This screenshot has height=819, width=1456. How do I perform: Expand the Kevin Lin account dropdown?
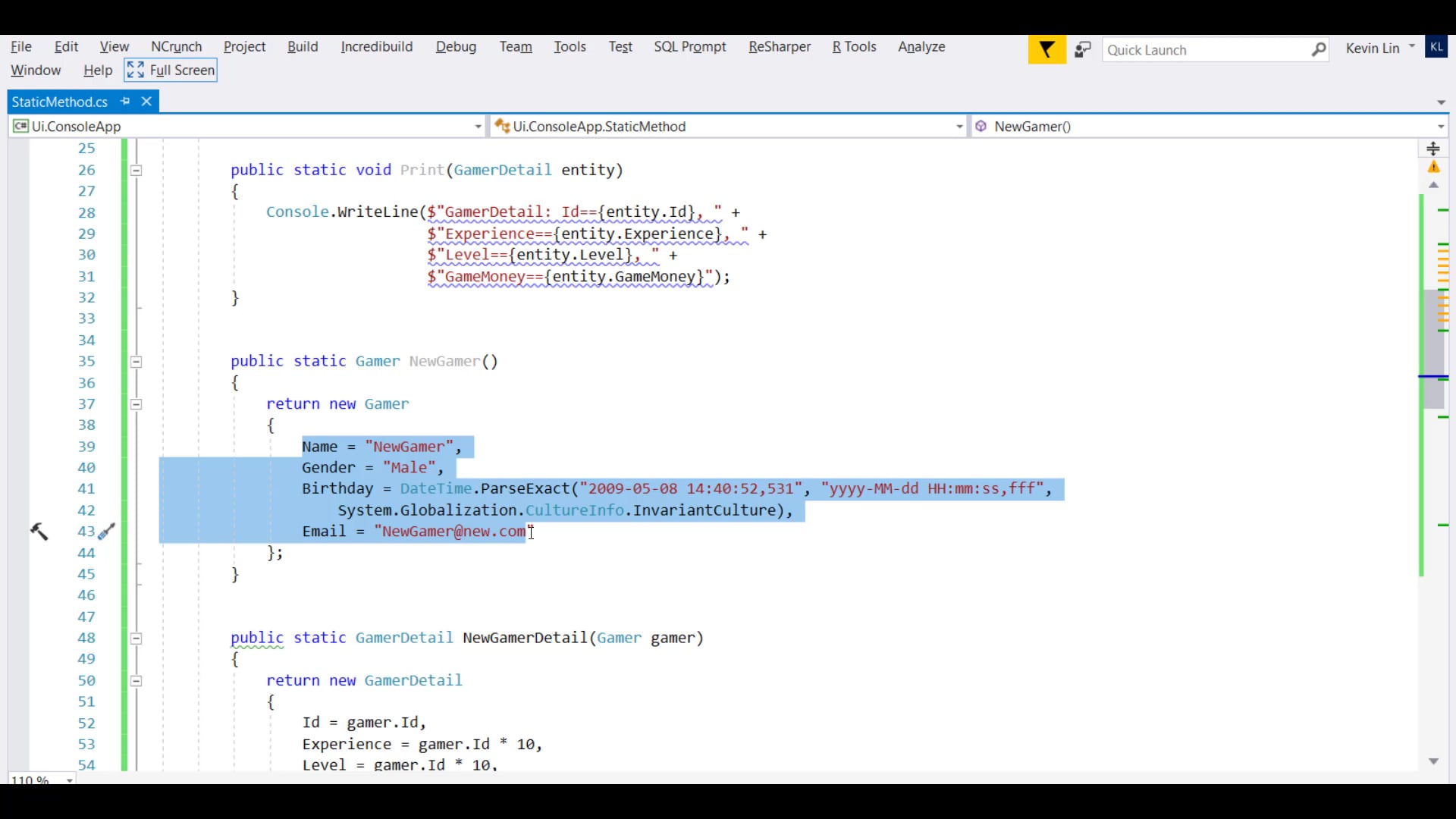[x=1411, y=47]
